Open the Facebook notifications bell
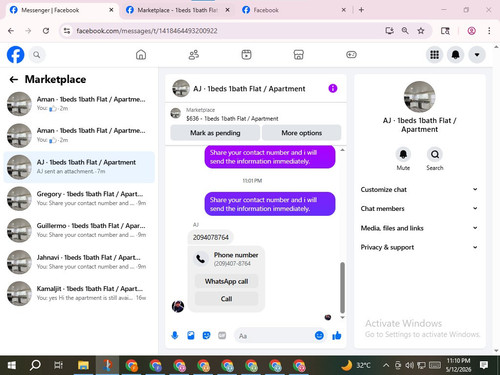Image resolution: width=500 pixels, height=375 pixels. pos(456,55)
